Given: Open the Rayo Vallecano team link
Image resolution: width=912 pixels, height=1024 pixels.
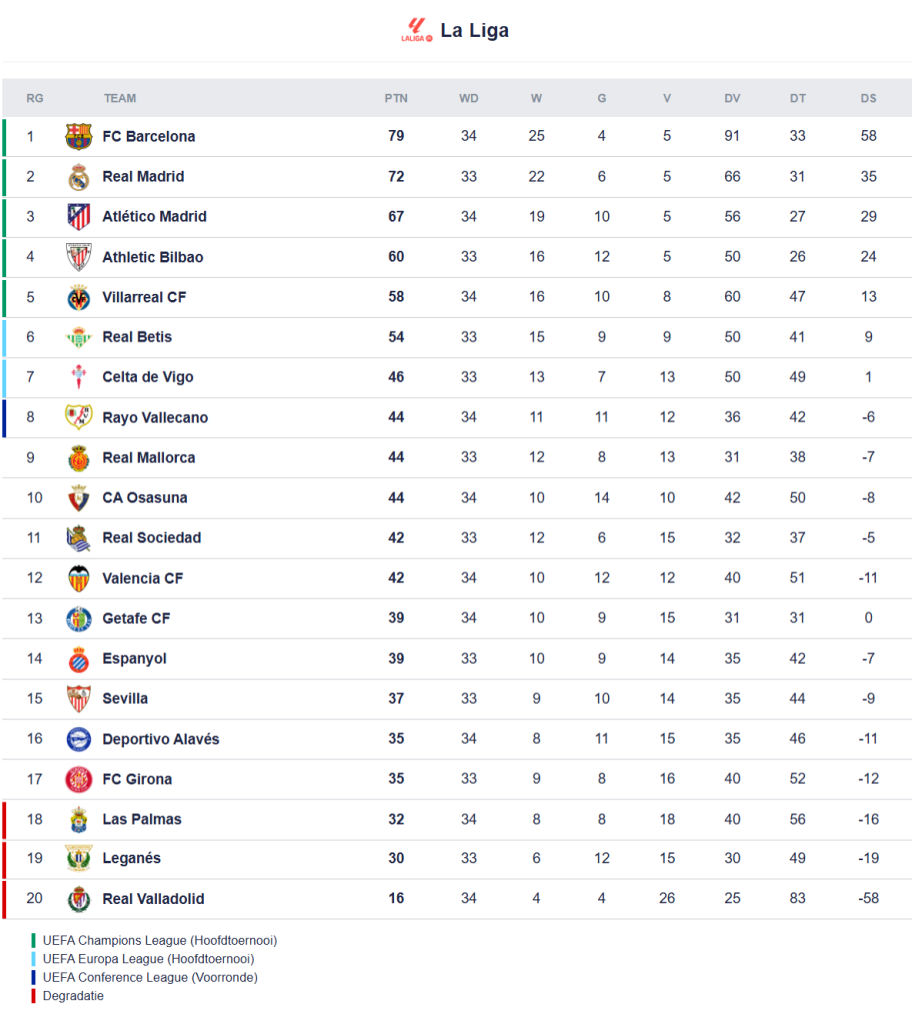Looking at the screenshot, I should pyautogui.click(x=155, y=417).
